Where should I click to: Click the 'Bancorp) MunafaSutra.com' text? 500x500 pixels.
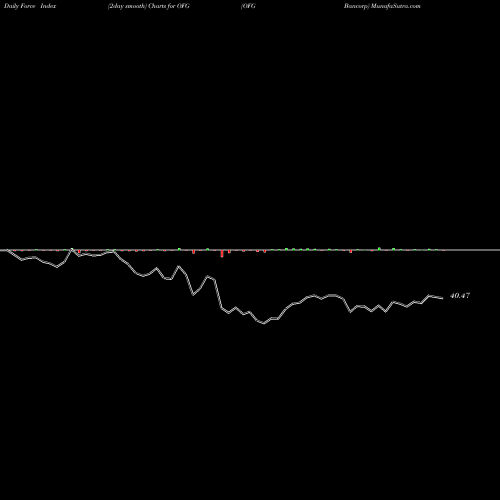click(382, 6)
